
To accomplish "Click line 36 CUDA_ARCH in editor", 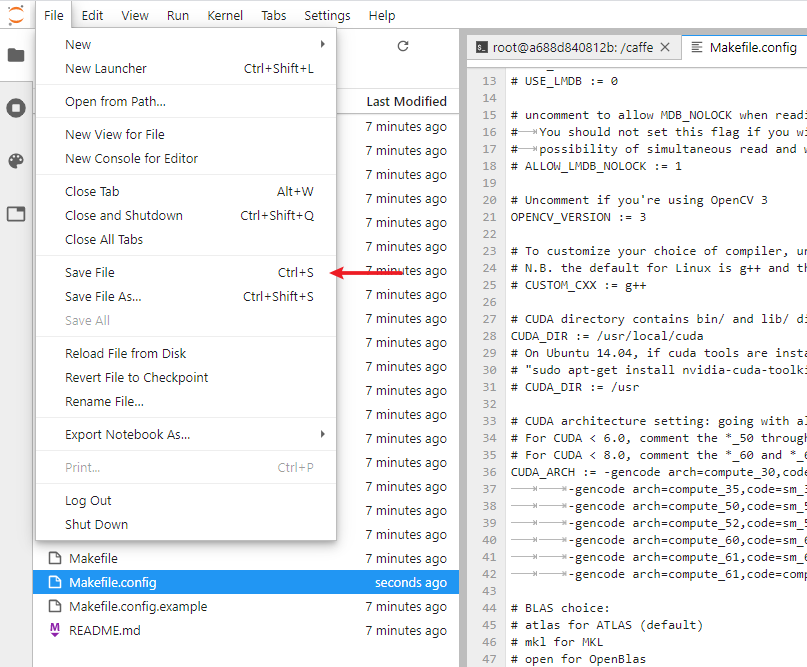I will coord(658,472).
